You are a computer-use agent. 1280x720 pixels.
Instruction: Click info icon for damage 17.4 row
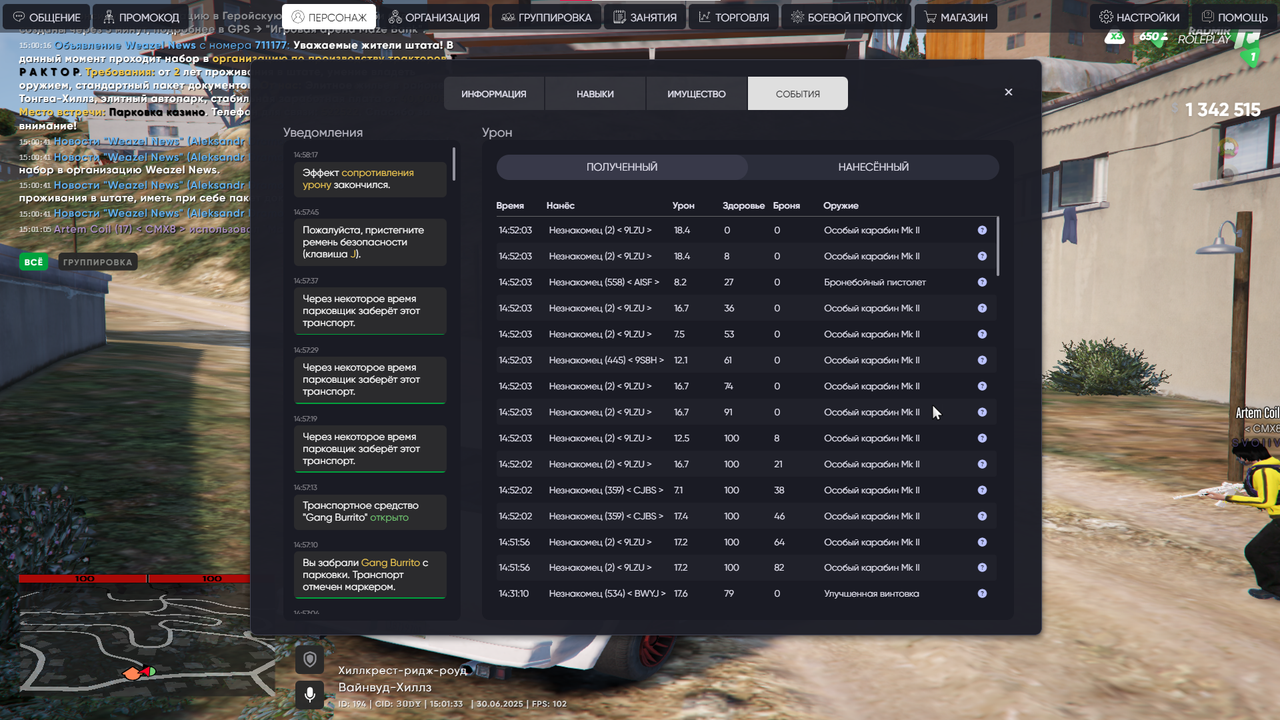[982, 516]
